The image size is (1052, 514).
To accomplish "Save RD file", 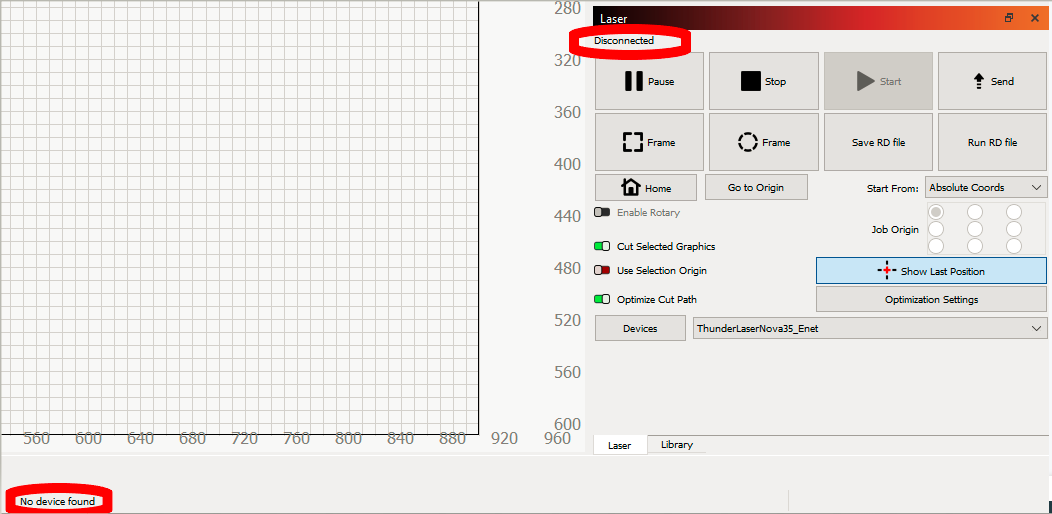I will point(878,142).
